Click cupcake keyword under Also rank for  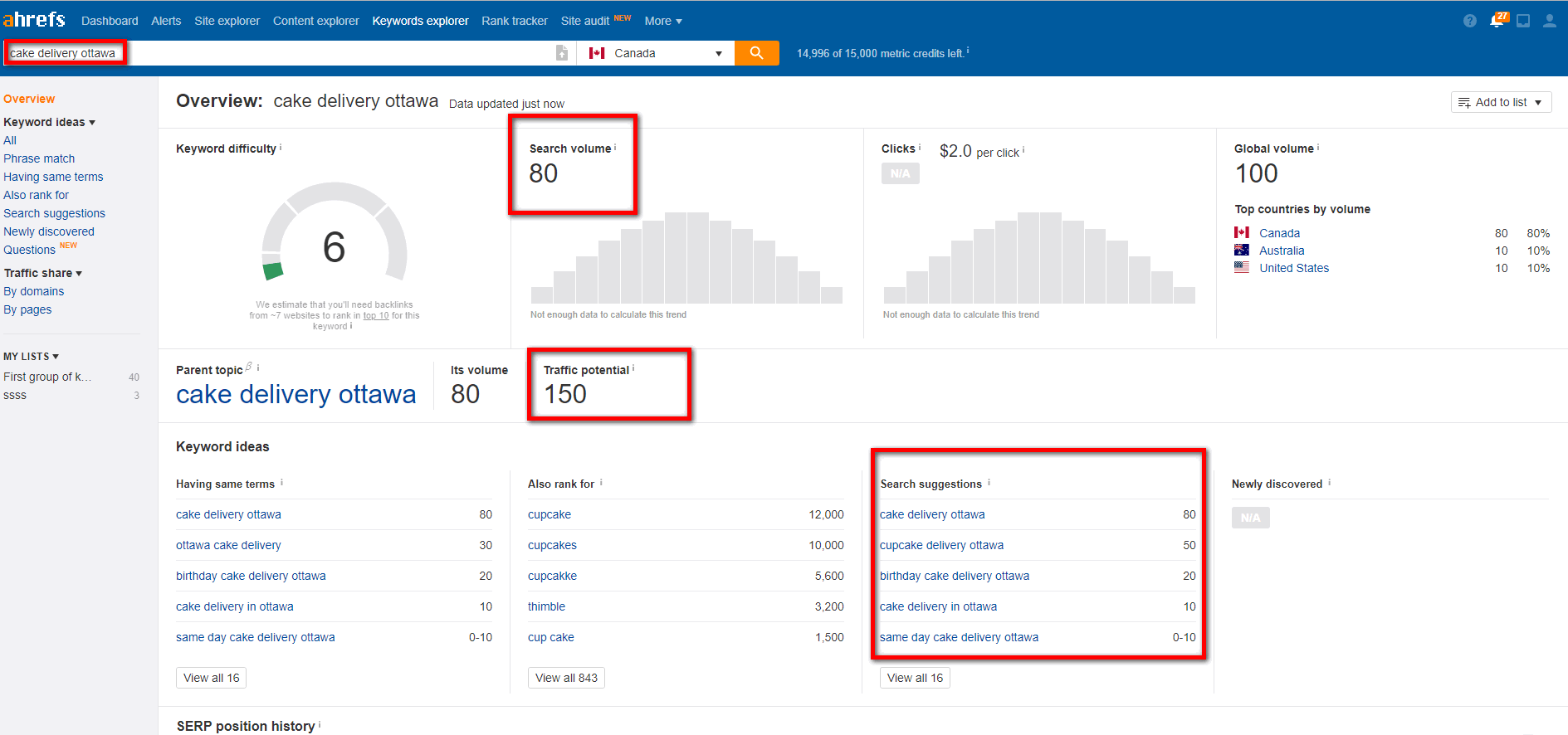pyautogui.click(x=550, y=514)
